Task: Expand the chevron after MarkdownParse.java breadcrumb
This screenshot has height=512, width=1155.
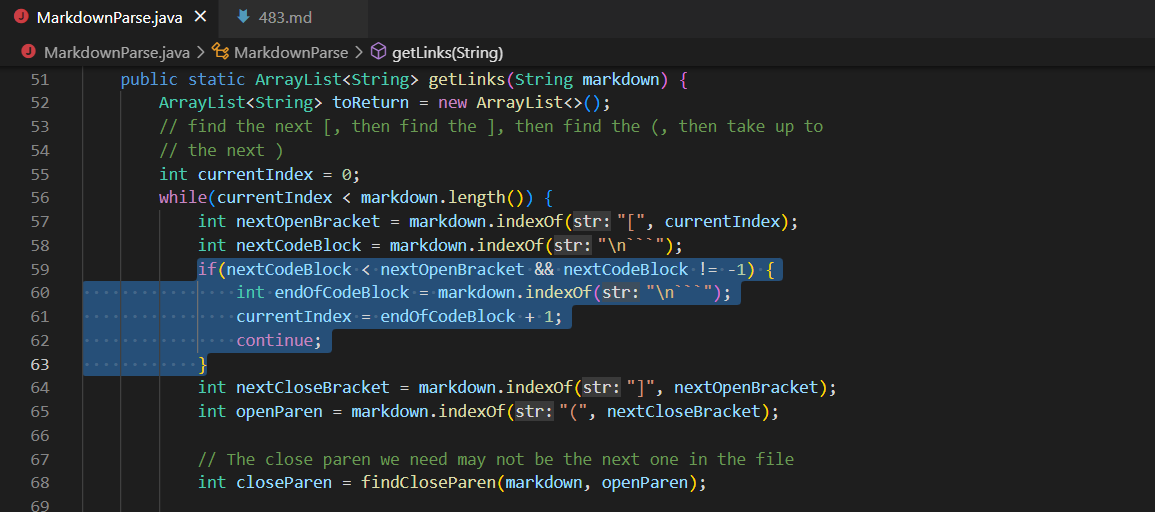Action: point(199,52)
